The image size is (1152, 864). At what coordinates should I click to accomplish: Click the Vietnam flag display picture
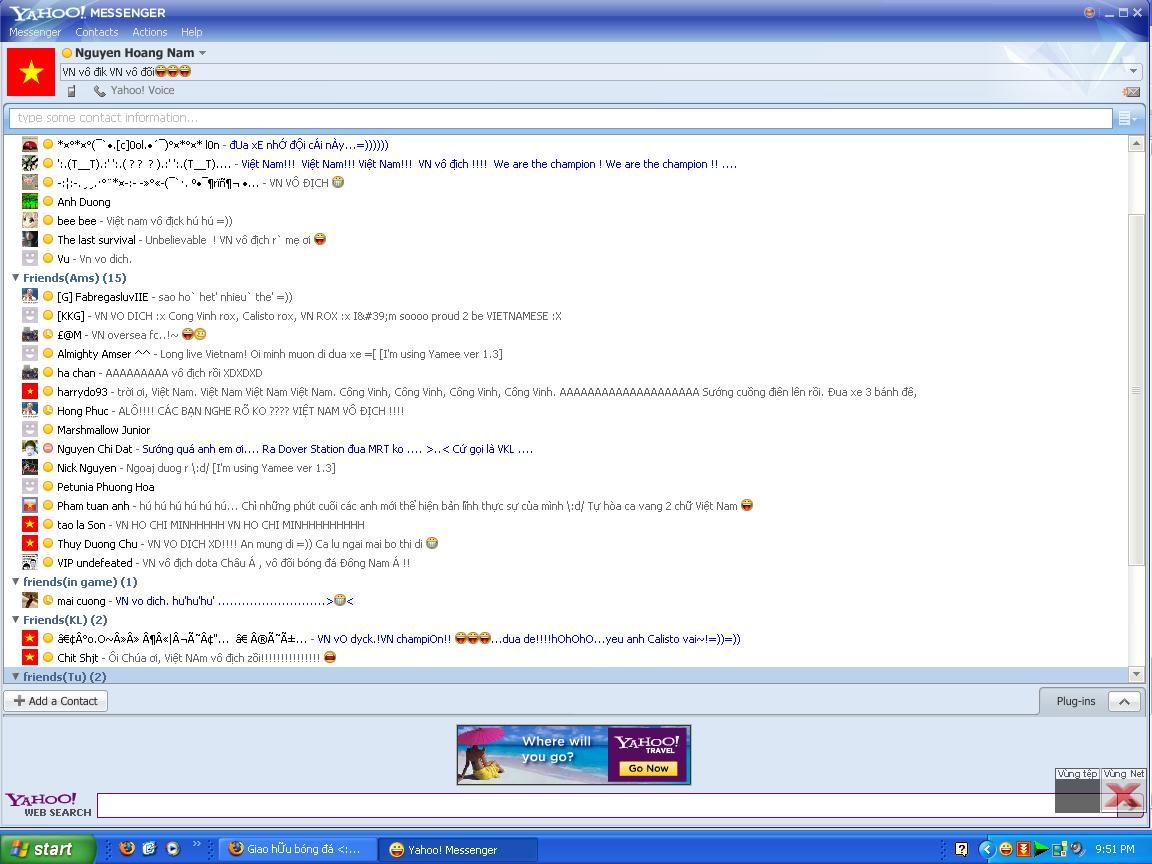click(31, 72)
